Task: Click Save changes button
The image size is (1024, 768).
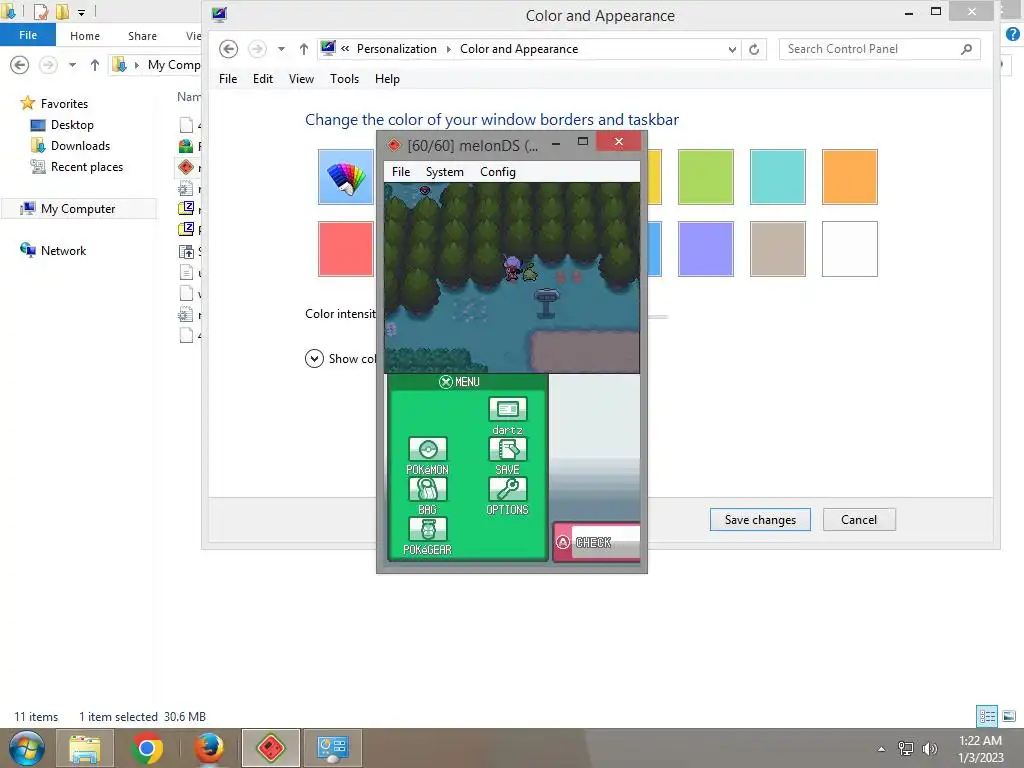Action: pyautogui.click(x=760, y=520)
